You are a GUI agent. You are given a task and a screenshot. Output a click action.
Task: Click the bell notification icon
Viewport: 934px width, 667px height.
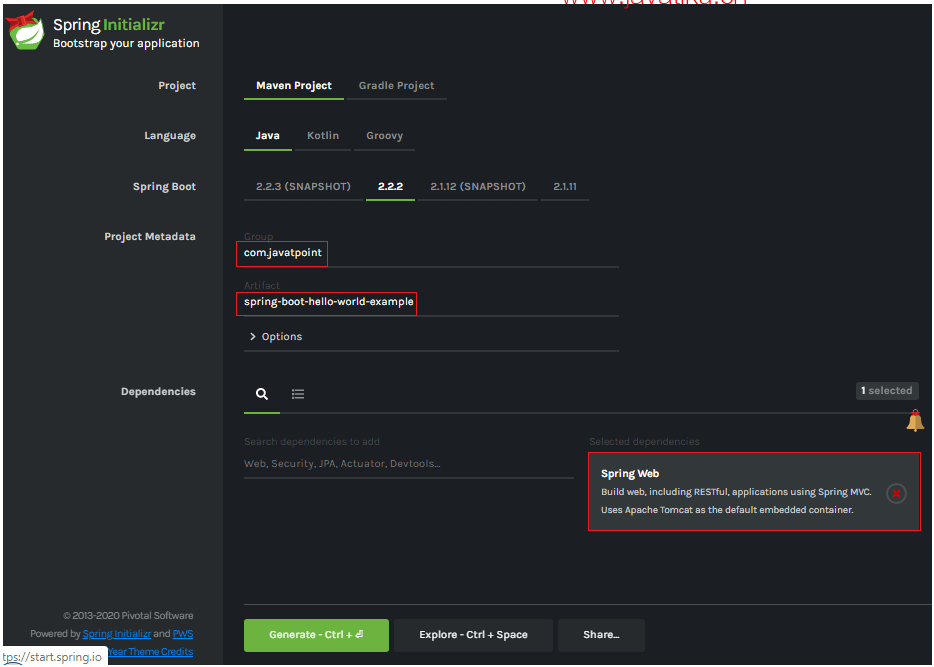pyautogui.click(x=915, y=420)
